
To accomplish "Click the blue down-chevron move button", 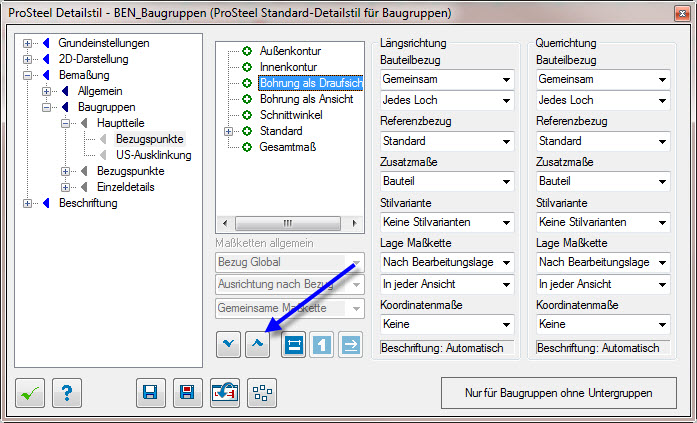I will 228,344.
